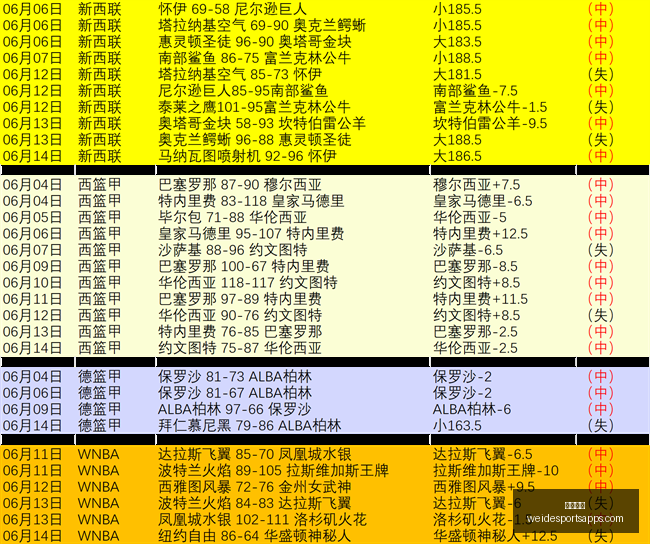Click match 南部鲨鱼 86-75 富兰克林公牛
The image size is (650, 544).
pos(255,58)
